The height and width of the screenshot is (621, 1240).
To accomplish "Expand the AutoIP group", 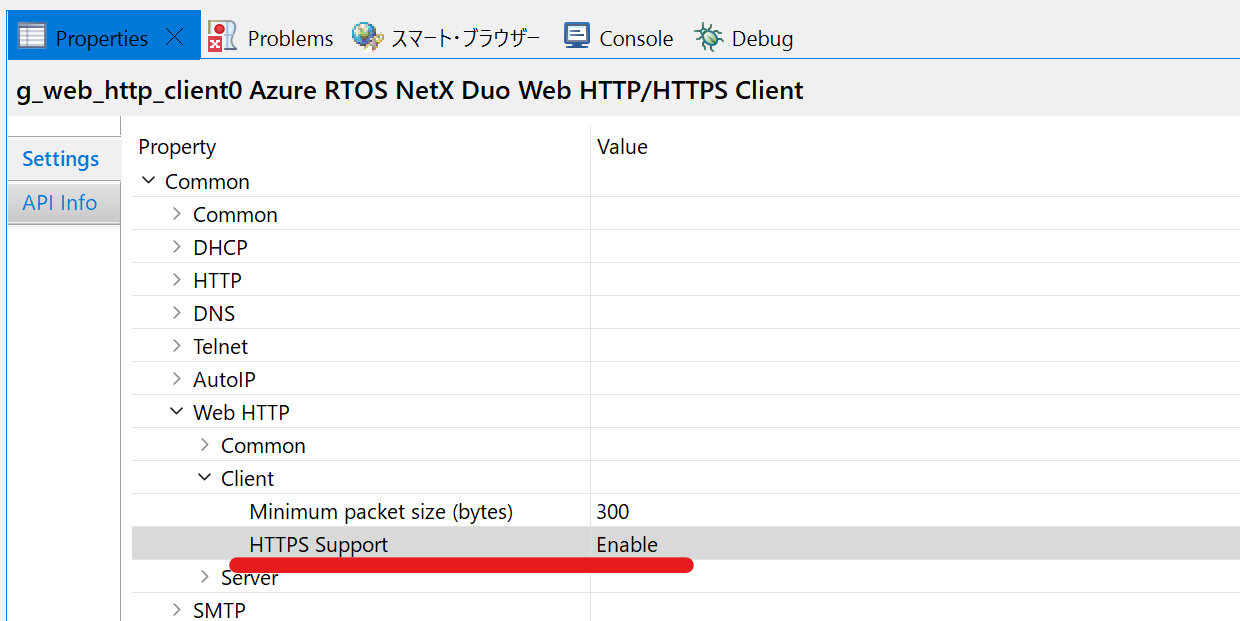I will coord(177,379).
